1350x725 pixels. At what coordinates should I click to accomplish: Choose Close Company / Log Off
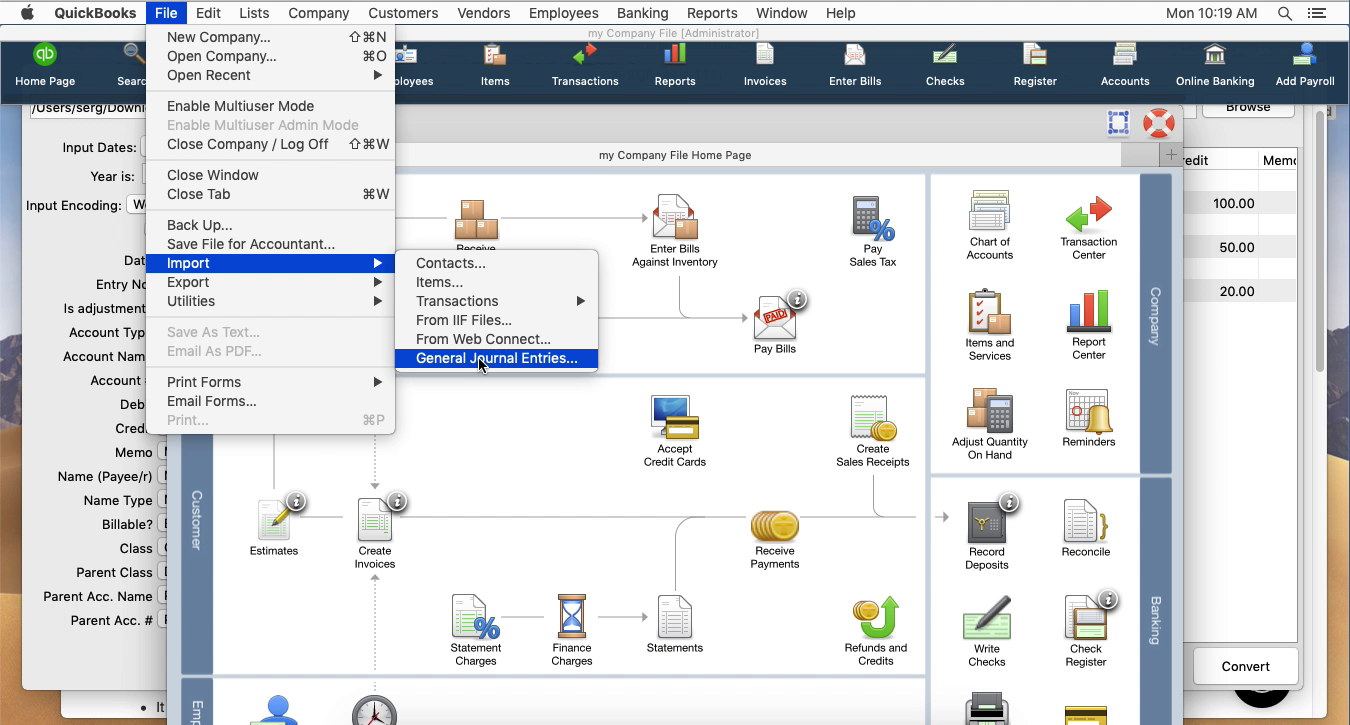coord(270,144)
